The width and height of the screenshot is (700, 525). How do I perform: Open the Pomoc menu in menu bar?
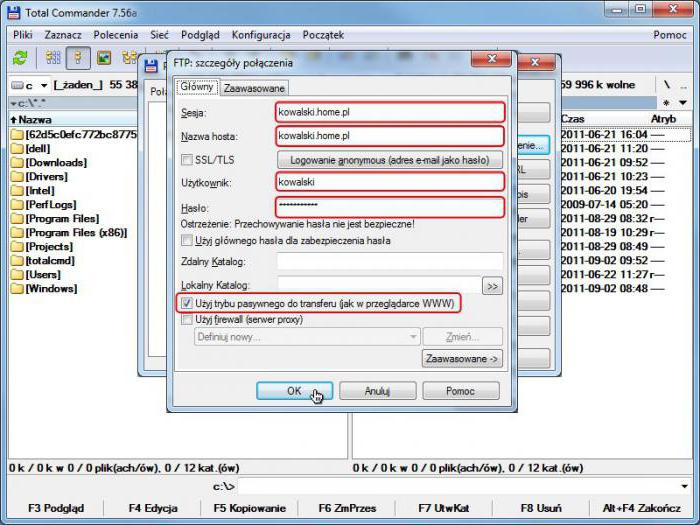coord(670,35)
